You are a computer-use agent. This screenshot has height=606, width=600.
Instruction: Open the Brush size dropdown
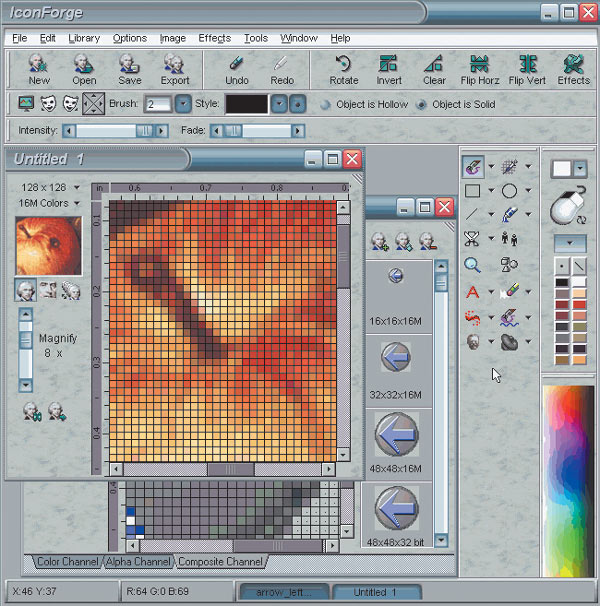[x=183, y=104]
